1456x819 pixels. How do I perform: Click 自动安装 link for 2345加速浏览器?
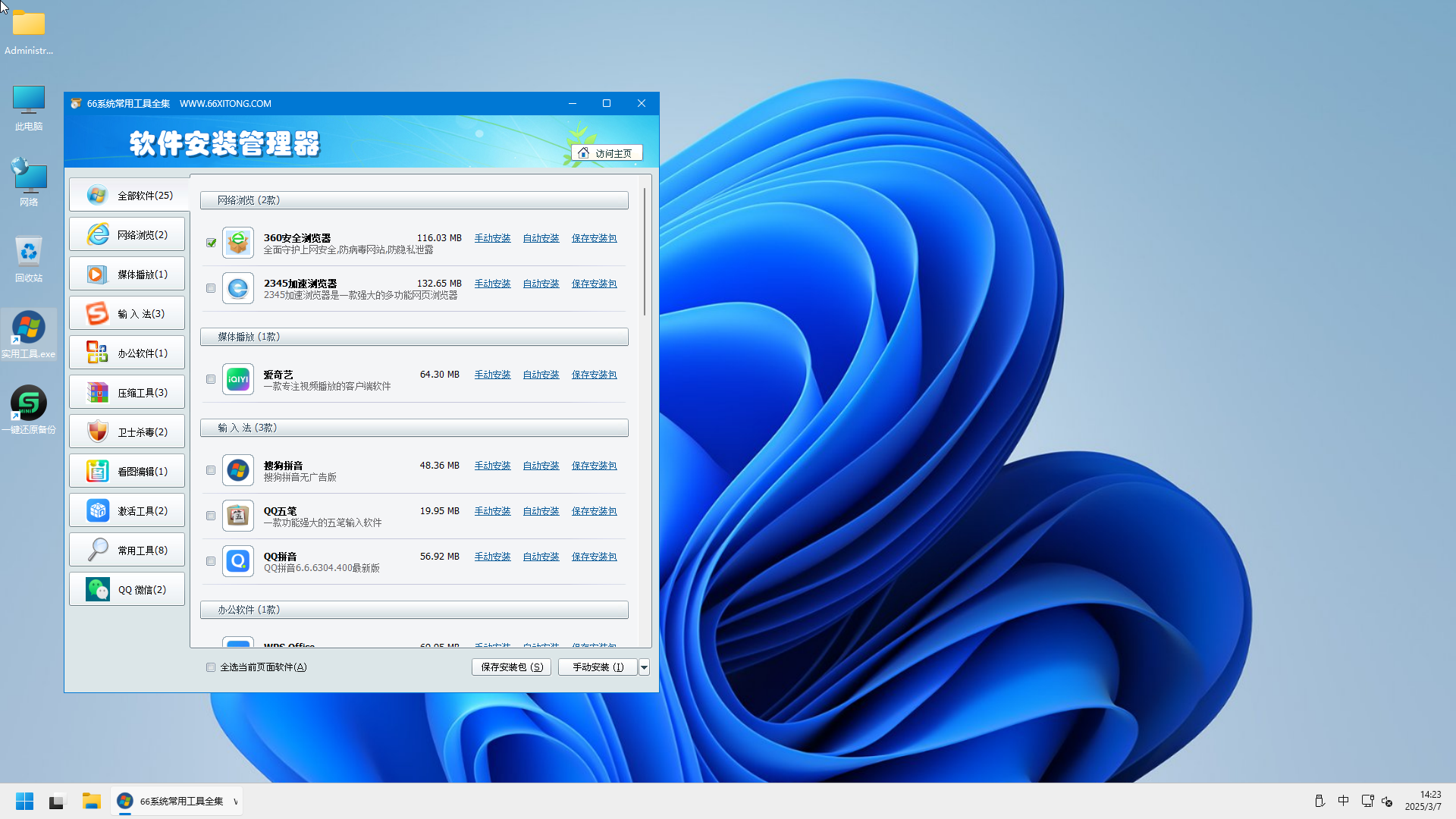541,284
